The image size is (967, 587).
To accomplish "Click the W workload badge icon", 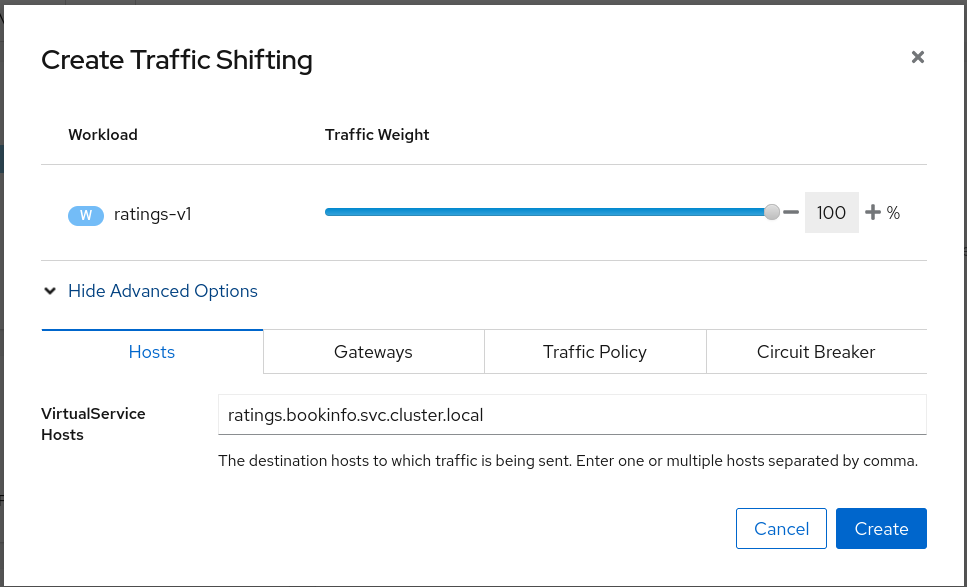I will tap(86, 214).
